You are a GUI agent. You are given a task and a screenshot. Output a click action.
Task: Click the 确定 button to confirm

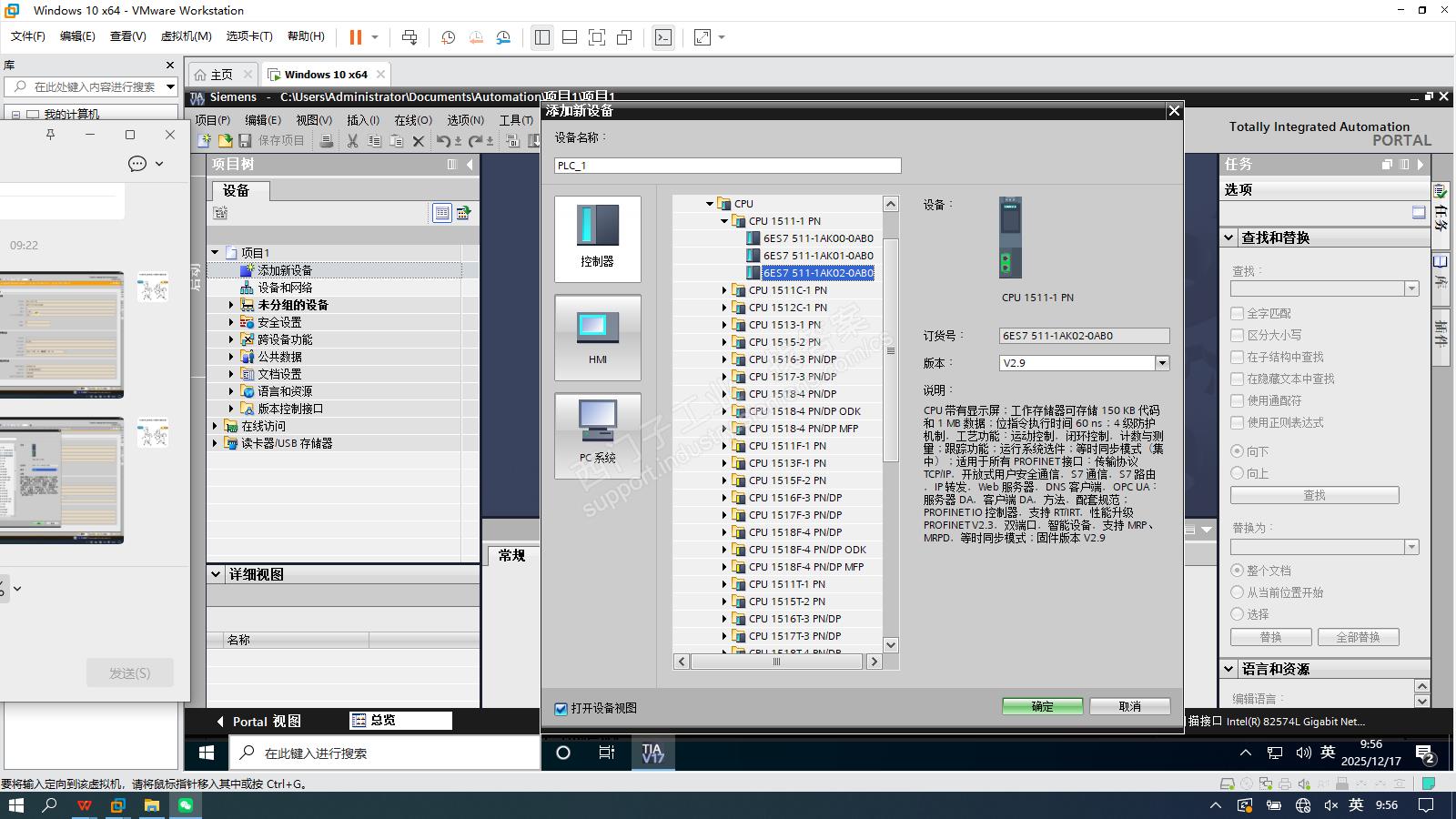(1042, 707)
